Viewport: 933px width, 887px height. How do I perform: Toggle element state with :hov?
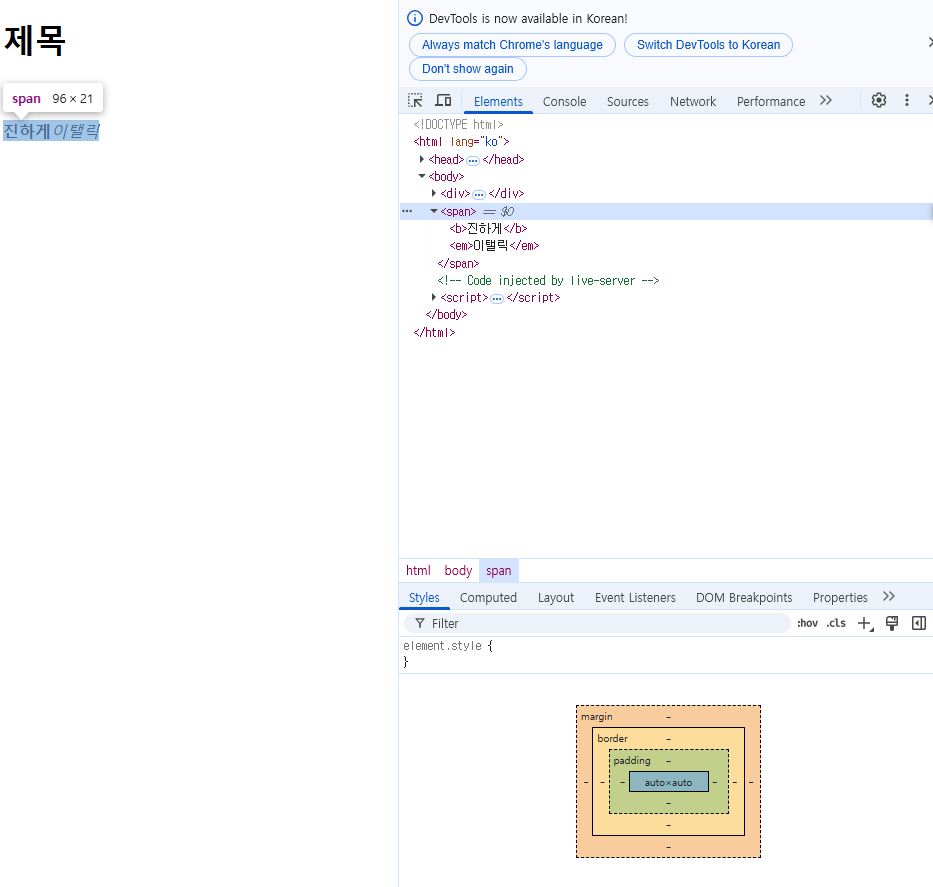click(x=807, y=623)
